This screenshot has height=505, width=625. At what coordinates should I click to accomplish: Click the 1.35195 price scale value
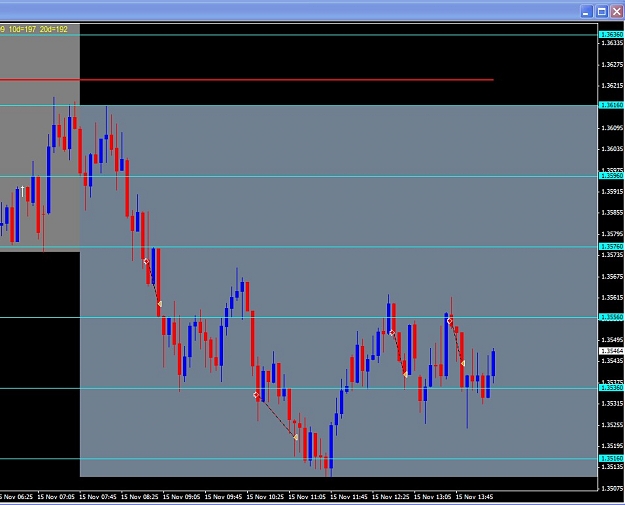612,446
